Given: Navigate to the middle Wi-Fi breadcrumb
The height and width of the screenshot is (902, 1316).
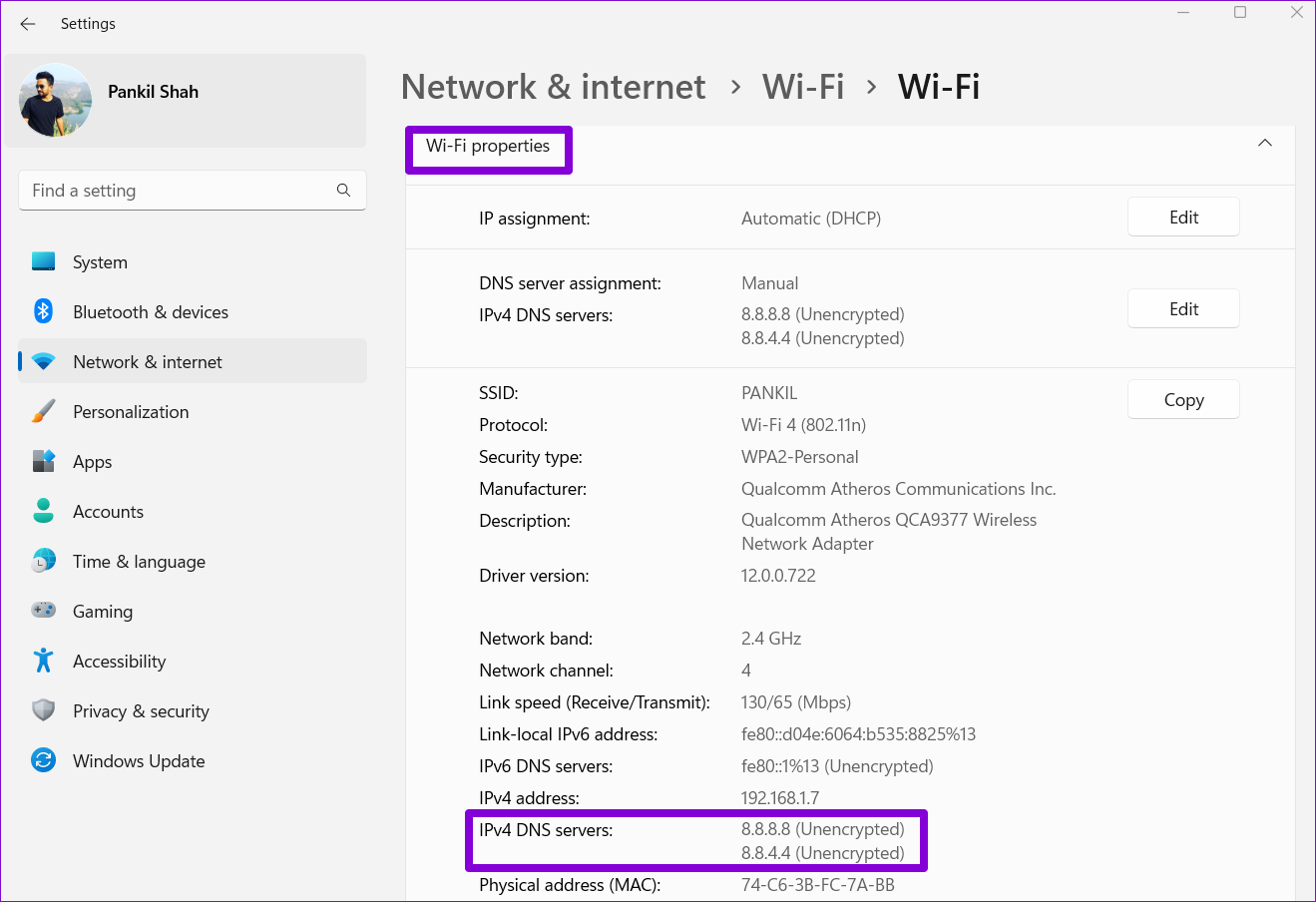Looking at the screenshot, I should 803,87.
